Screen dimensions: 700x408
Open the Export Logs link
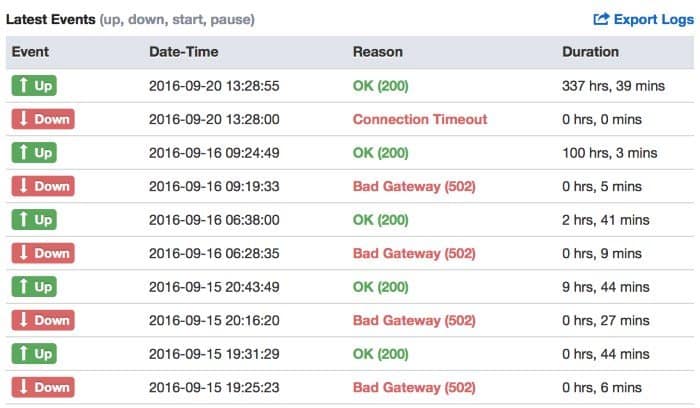[x=650, y=19]
